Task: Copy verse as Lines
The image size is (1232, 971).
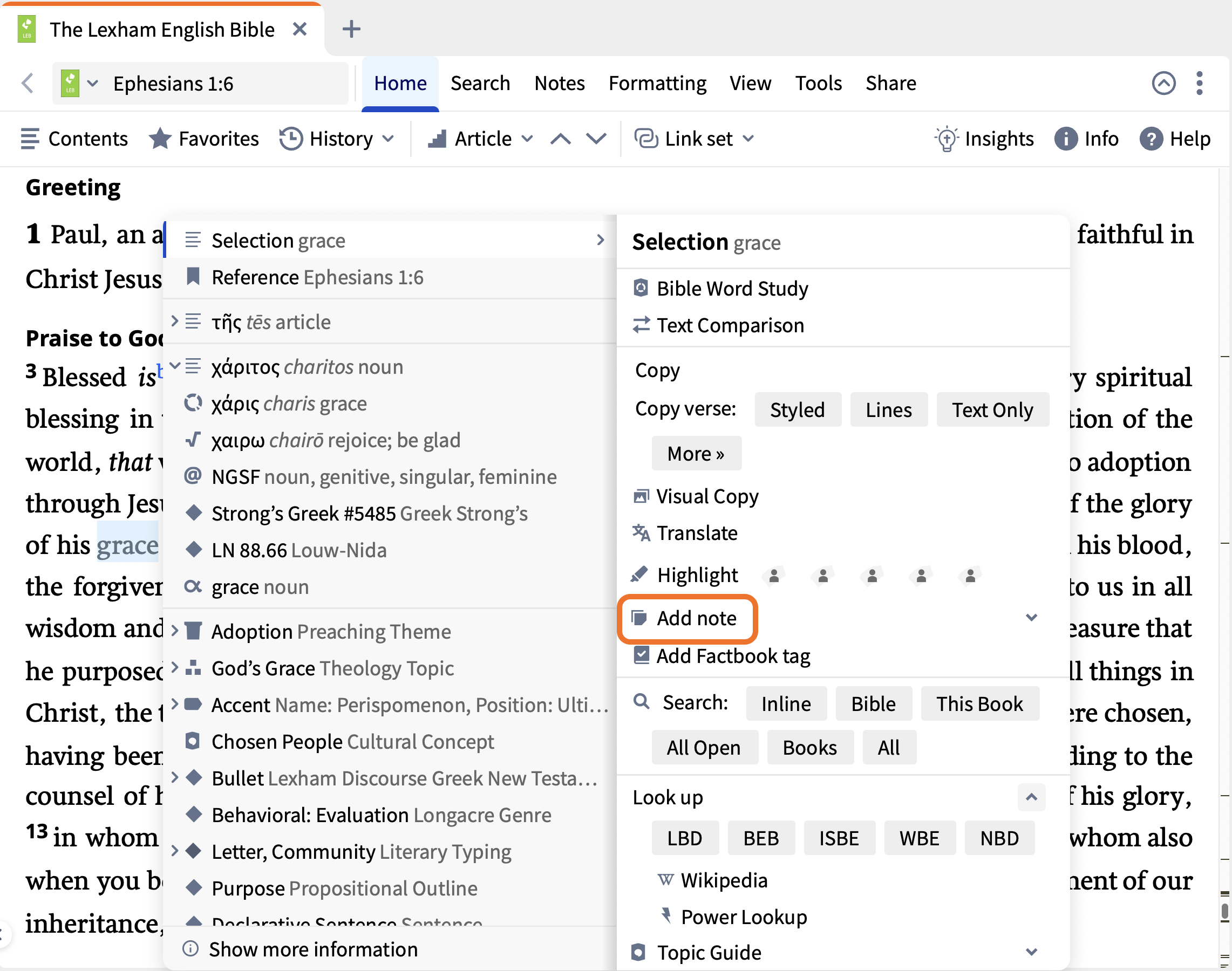Action: (888, 409)
